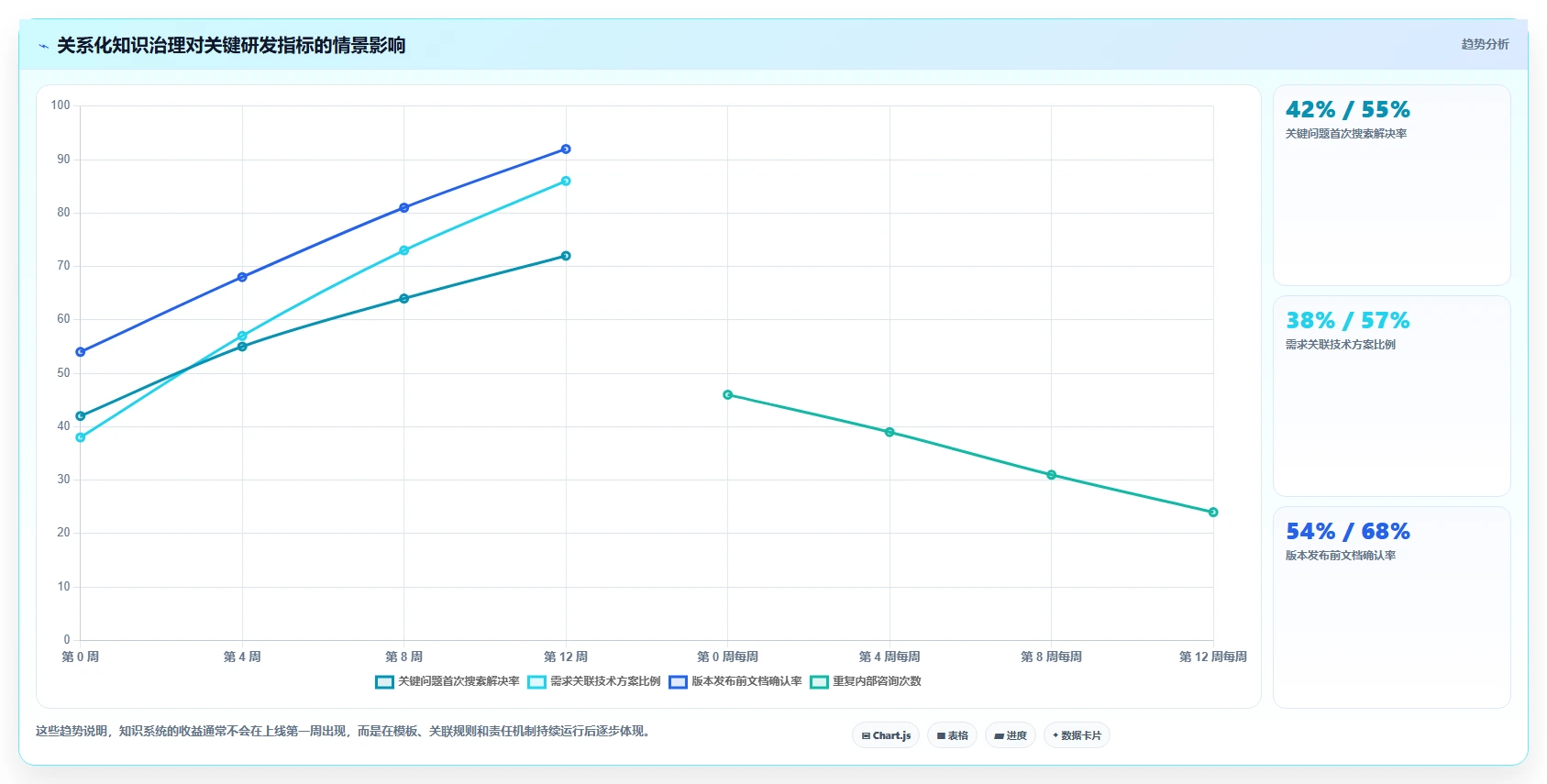This screenshot has width=1547, height=784.
Task: Click the 第 8 周 x-axis label
Action: [404, 657]
